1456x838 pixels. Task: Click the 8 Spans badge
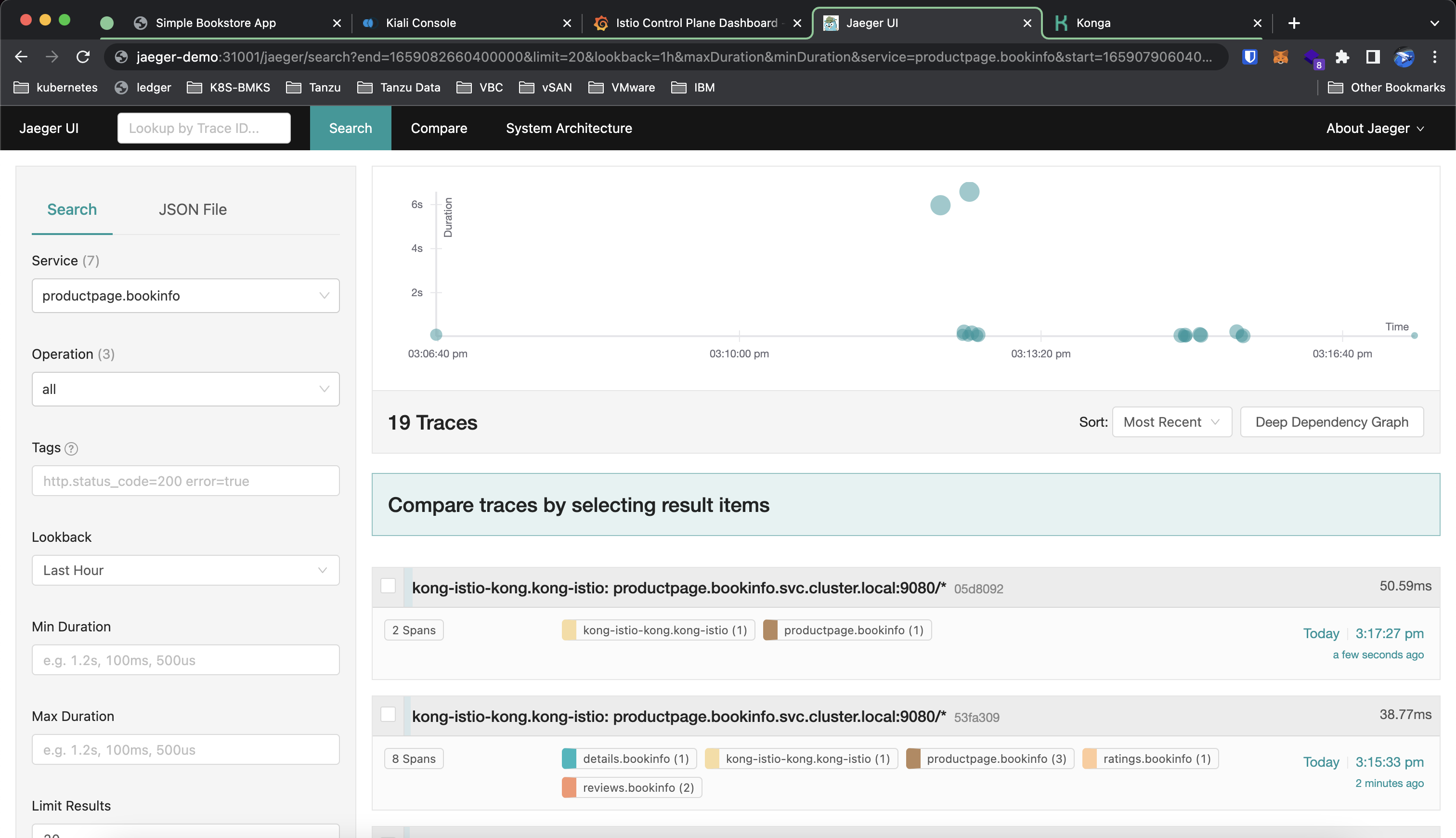point(414,759)
